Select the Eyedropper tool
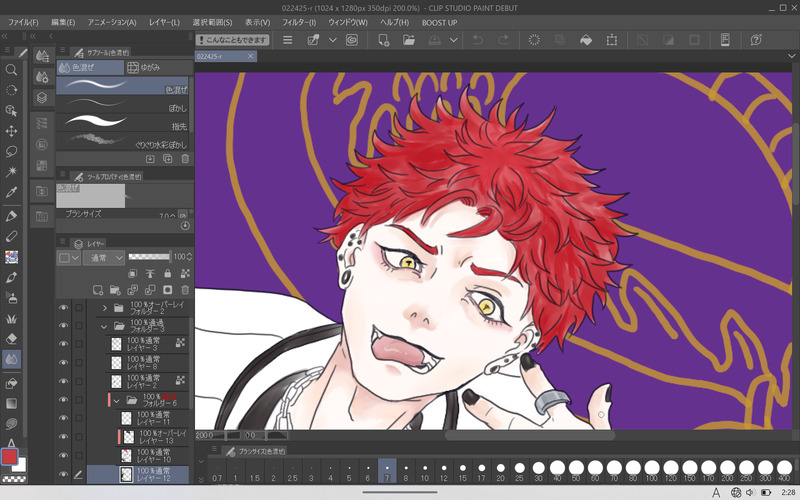The width and height of the screenshot is (800, 500). [x=11, y=192]
